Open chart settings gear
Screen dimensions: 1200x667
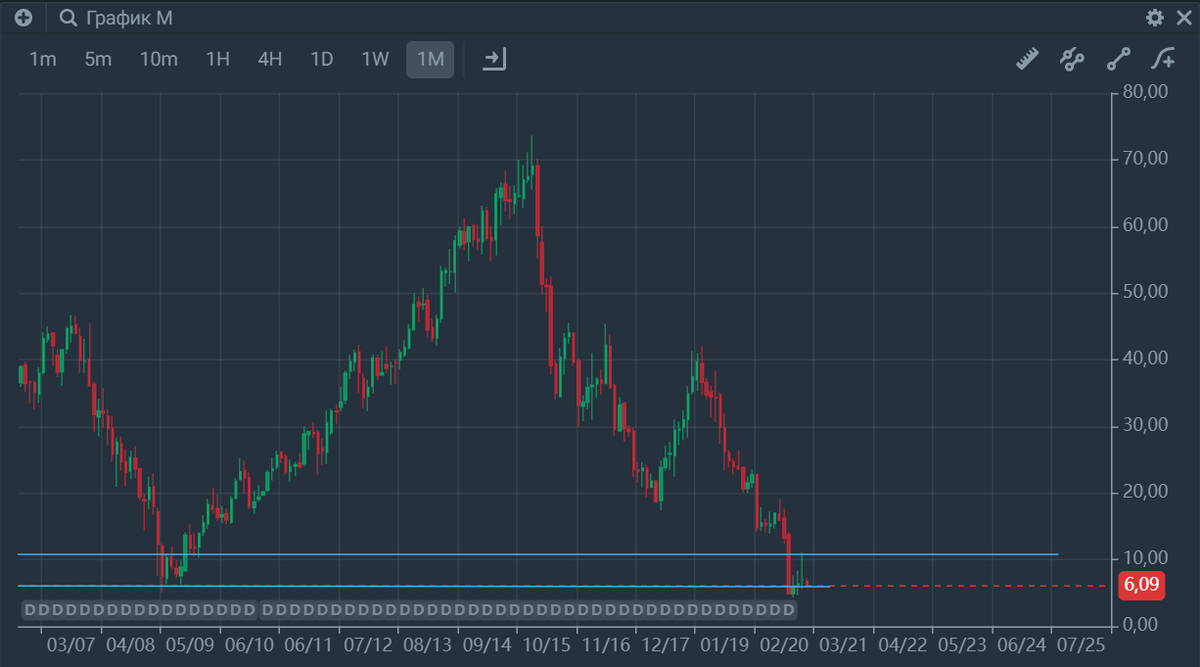(1155, 17)
